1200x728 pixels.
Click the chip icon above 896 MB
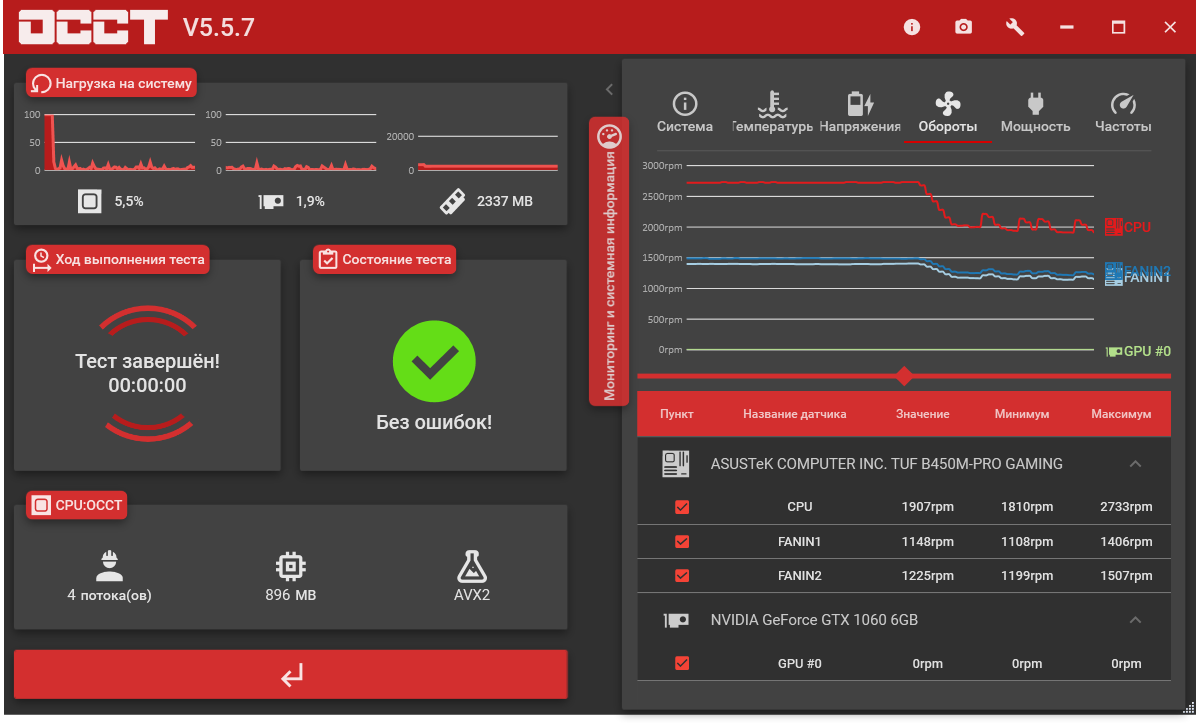click(290, 566)
